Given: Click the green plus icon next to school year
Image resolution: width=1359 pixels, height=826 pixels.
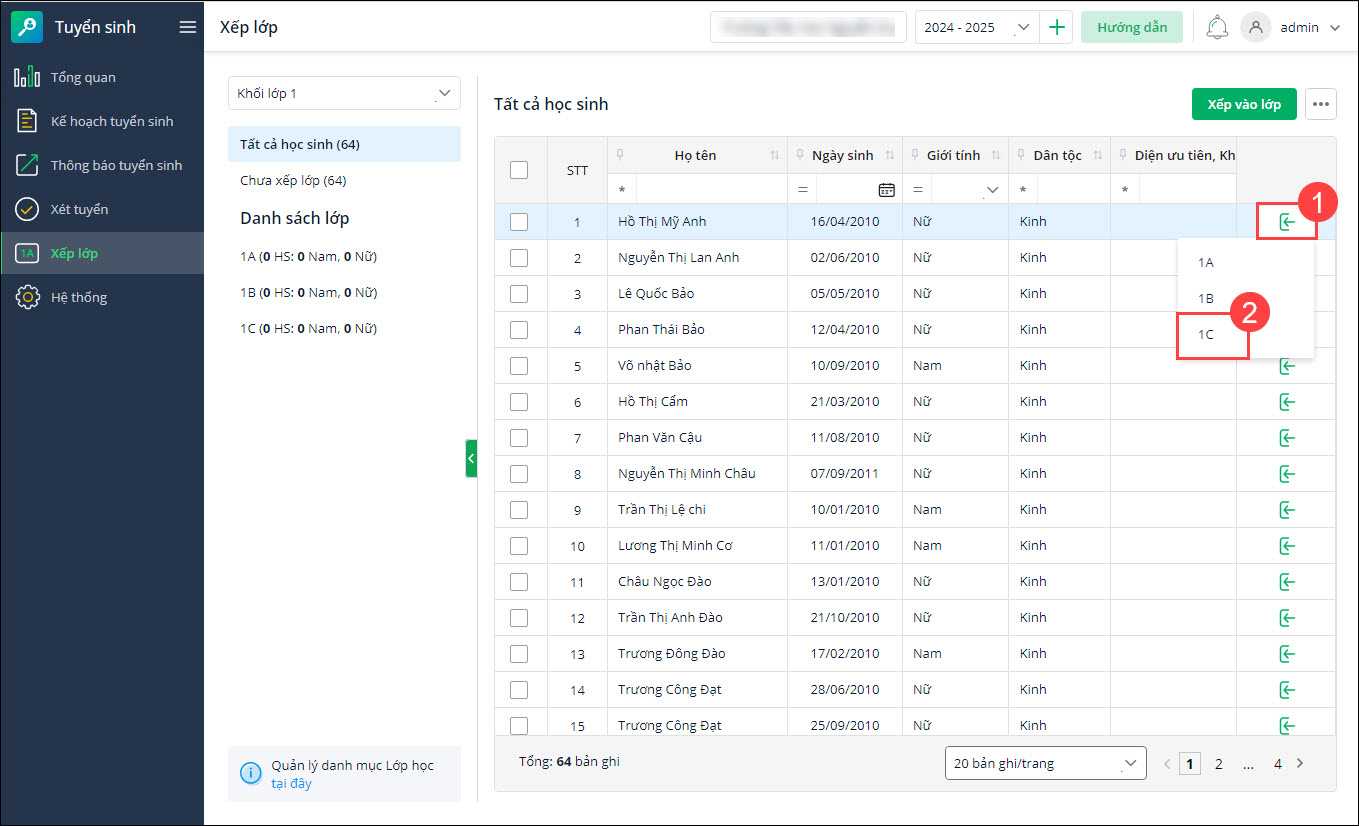Looking at the screenshot, I should point(1057,27).
